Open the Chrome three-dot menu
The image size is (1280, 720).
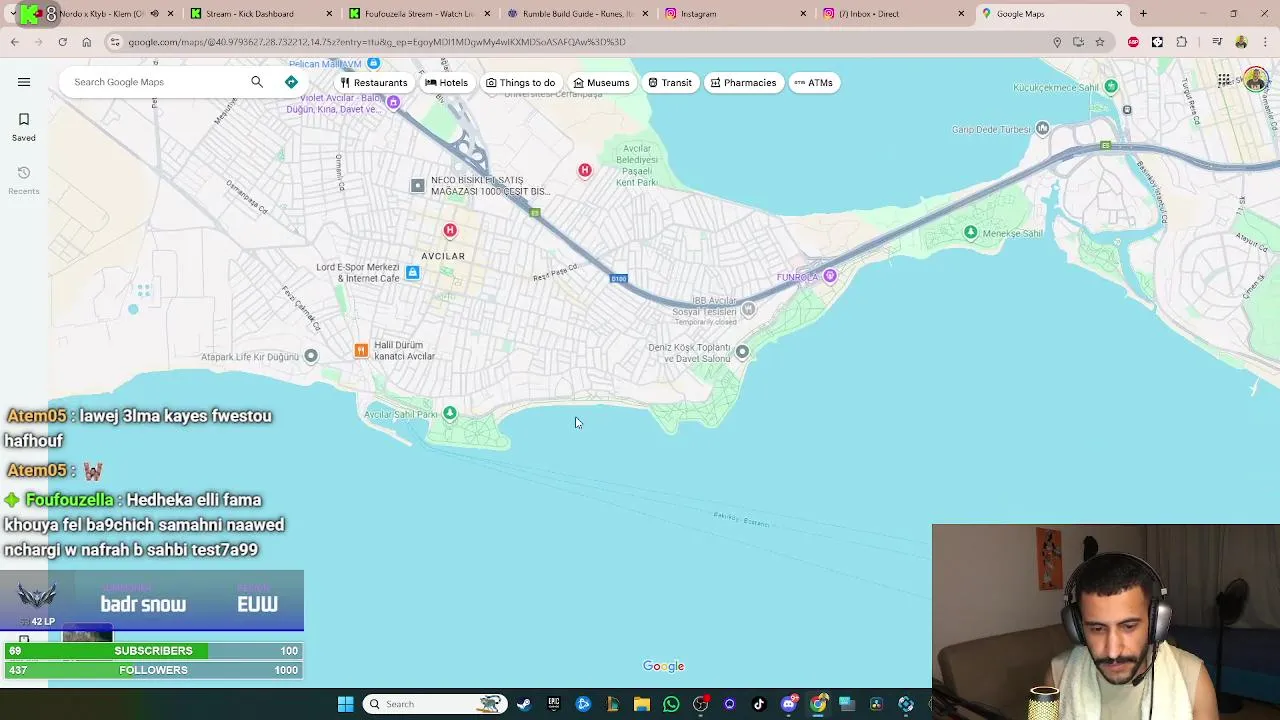pos(1265,42)
